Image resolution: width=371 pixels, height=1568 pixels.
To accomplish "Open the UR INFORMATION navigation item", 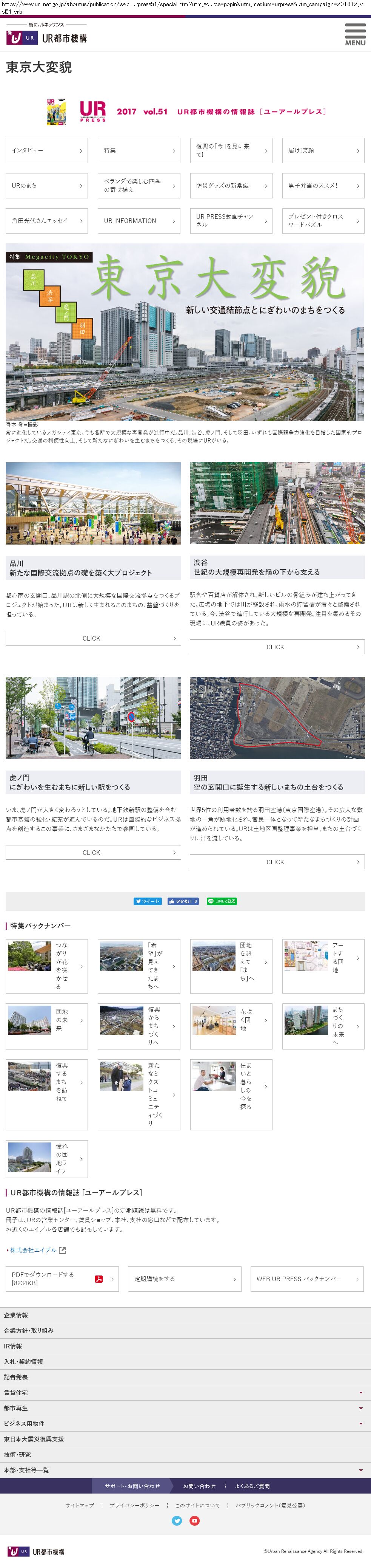I will (x=139, y=221).
